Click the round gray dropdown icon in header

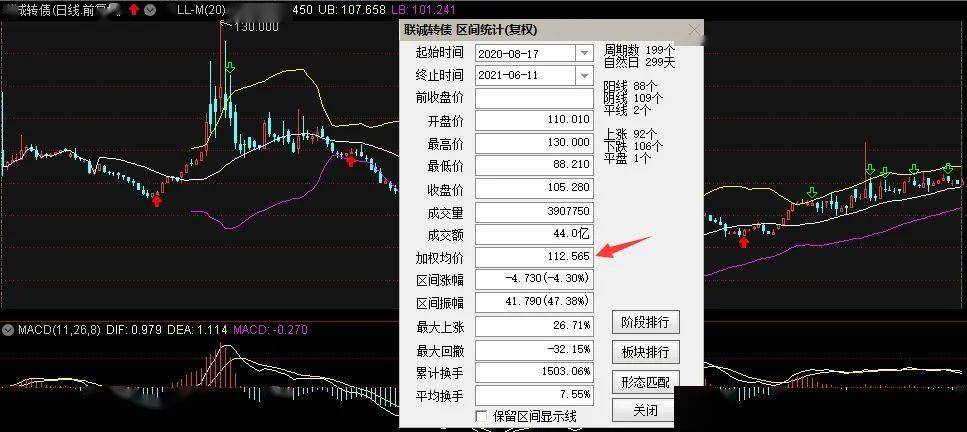point(150,9)
